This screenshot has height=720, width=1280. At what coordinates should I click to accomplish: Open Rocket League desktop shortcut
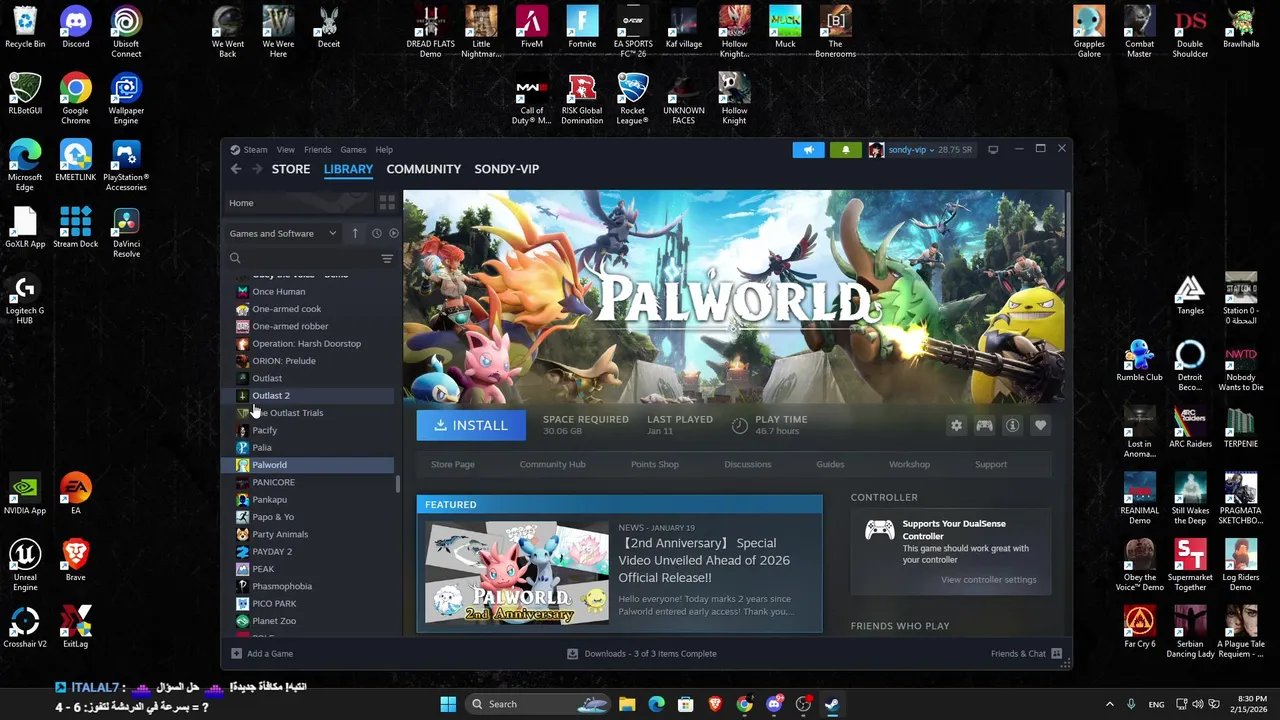(x=632, y=99)
